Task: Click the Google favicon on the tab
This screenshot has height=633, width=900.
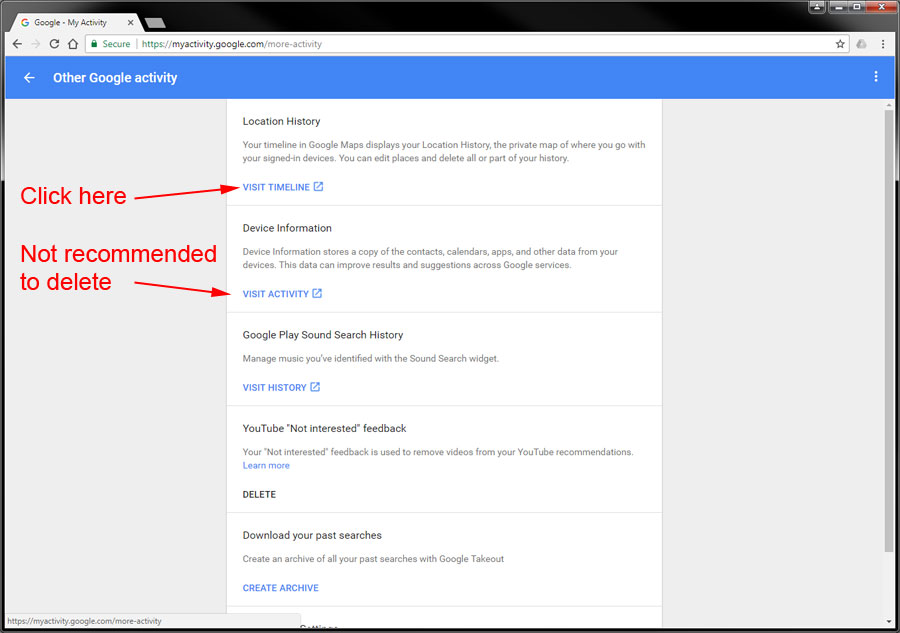Action: click(25, 23)
